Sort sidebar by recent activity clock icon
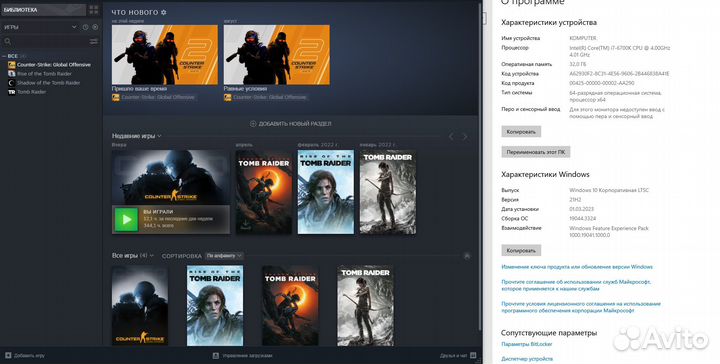 85,27
